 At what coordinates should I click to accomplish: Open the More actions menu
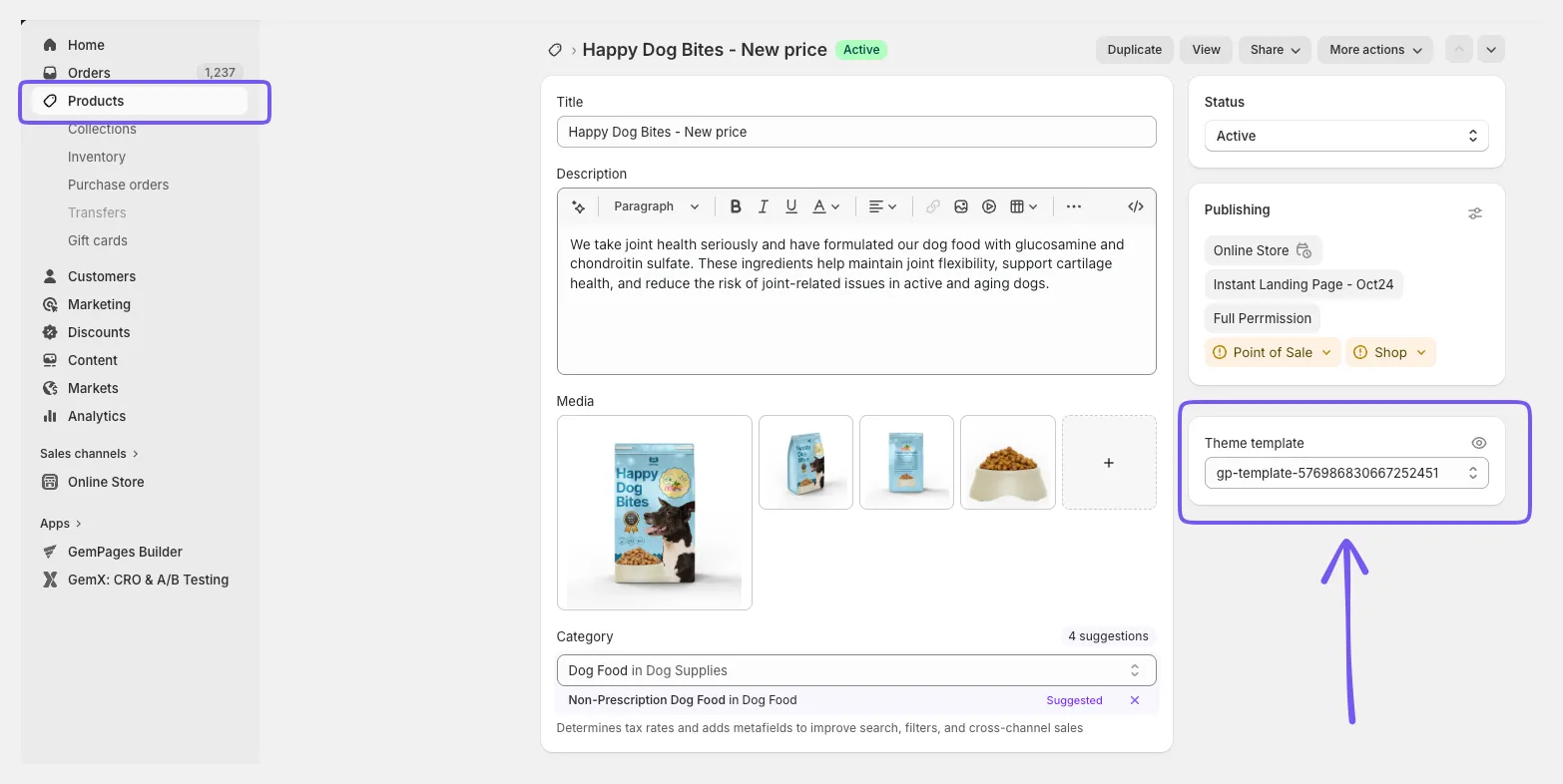pyautogui.click(x=1375, y=50)
